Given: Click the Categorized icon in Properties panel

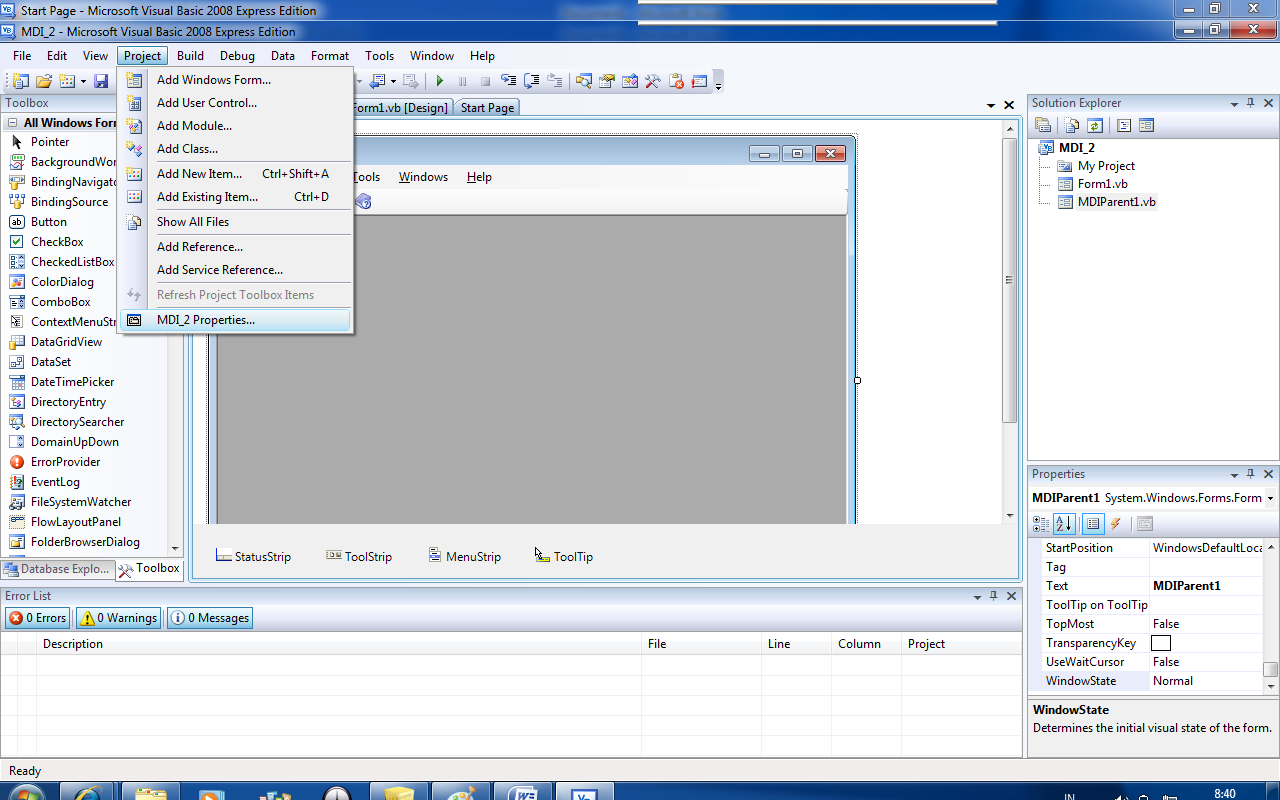Looking at the screenshot, I should pos(1041,523).
